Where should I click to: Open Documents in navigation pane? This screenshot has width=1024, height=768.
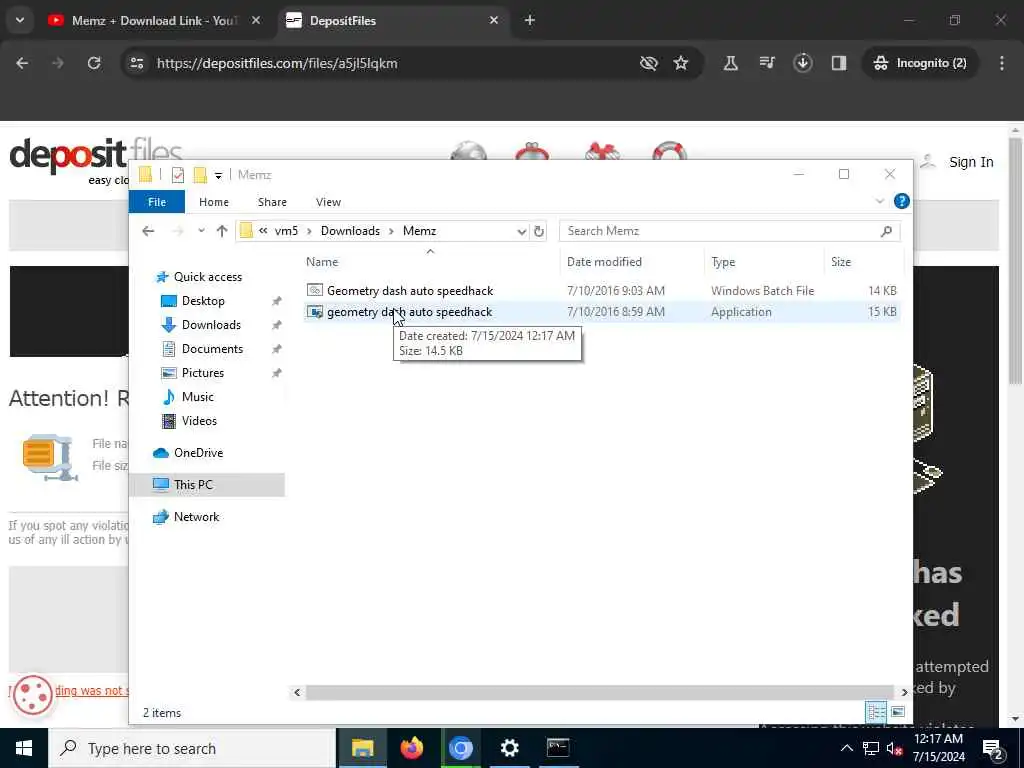pos(212,349)
